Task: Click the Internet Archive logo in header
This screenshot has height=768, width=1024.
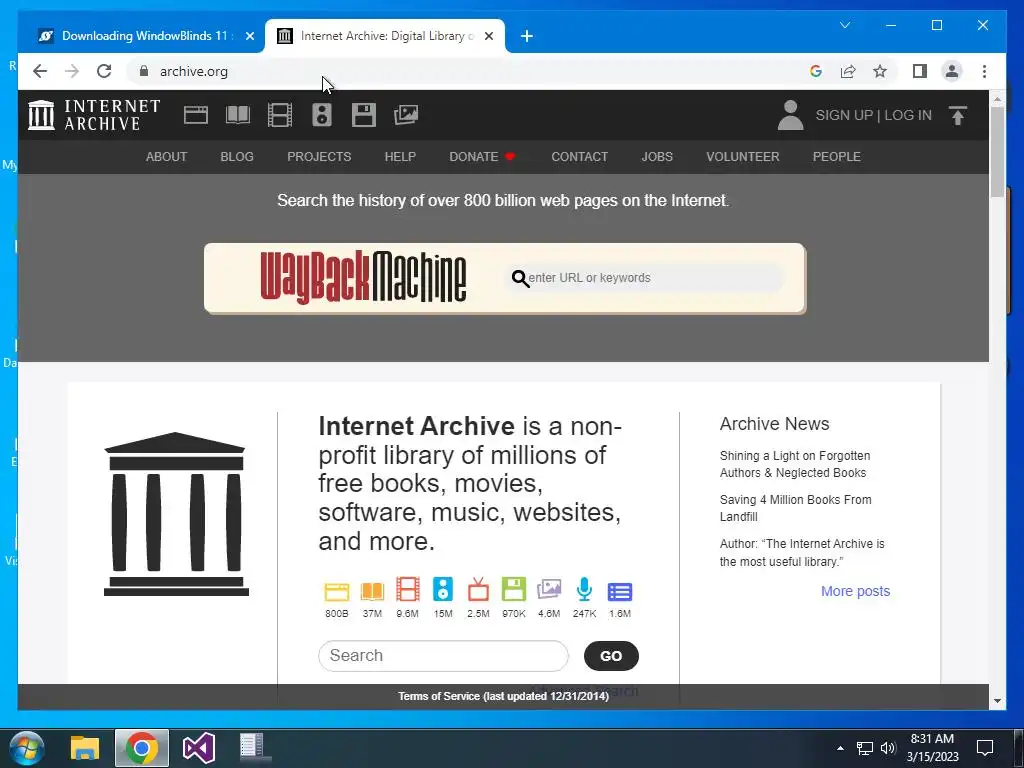Action: coord(94,115)
